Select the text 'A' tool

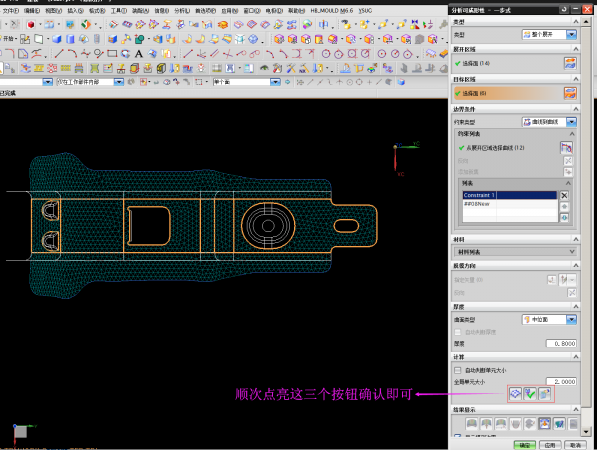139,54
